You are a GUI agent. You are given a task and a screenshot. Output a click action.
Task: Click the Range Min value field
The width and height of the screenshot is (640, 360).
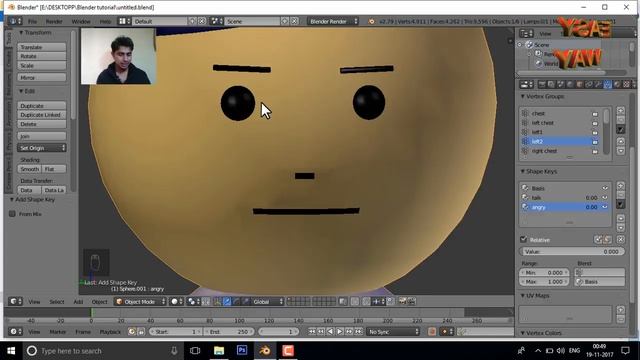tap(544, 272)
